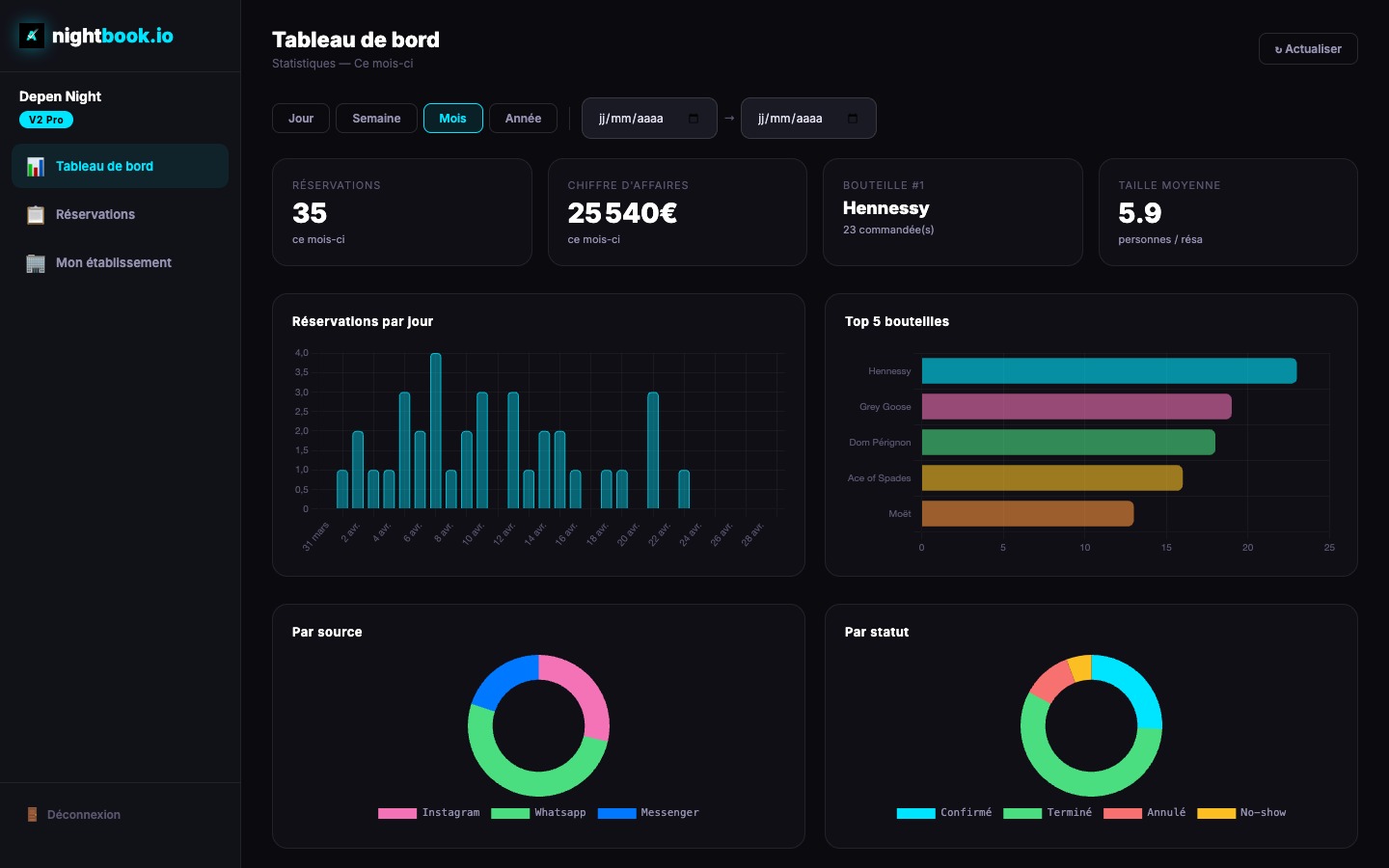This screenshot has height=868, width=1389.
Task: Click the refresh arrow icon on Actualiser
Action: pos(1278,49)
